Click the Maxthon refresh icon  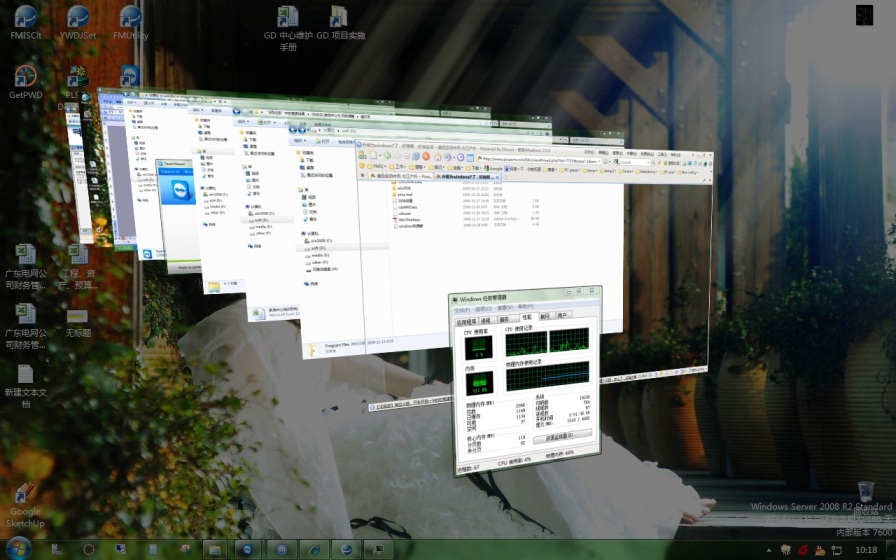click(x=416, y=156)
